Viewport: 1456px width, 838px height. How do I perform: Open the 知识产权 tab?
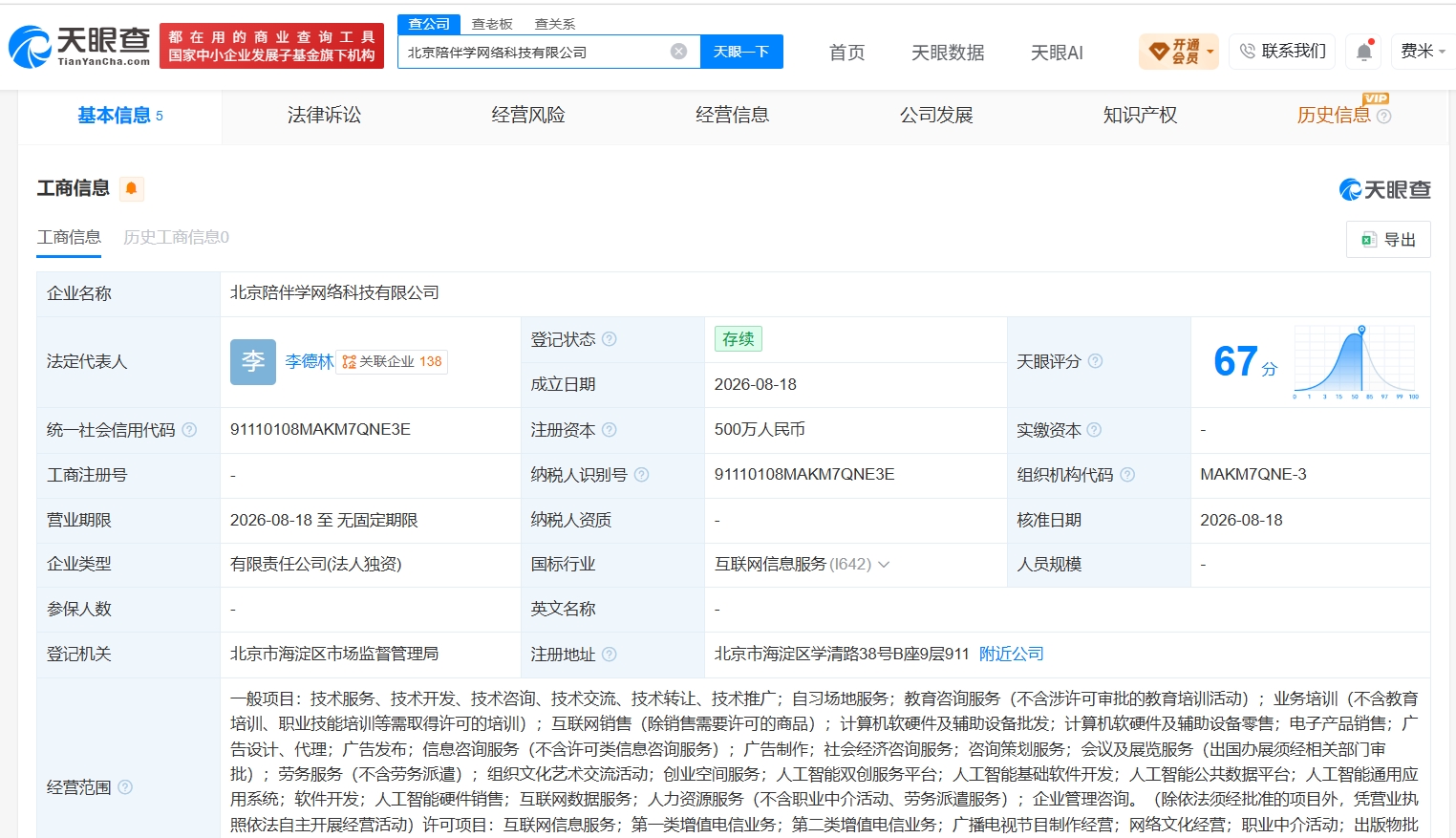(1140, 116)
